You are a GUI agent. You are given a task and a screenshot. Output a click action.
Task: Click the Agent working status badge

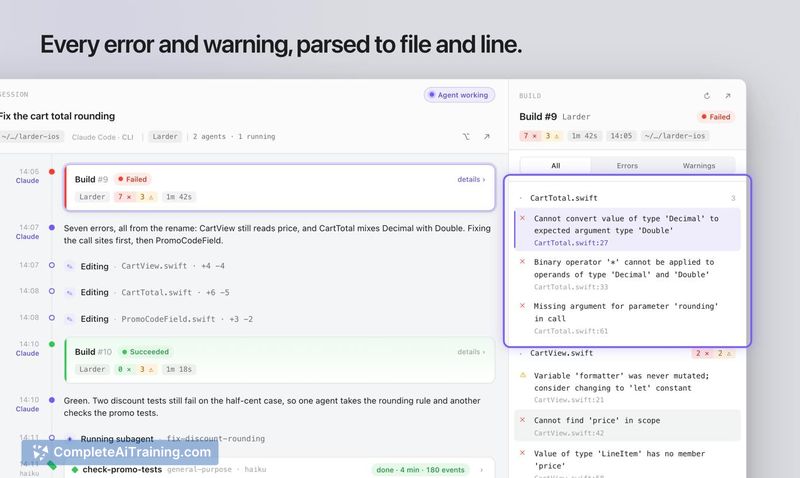(459, 95)
